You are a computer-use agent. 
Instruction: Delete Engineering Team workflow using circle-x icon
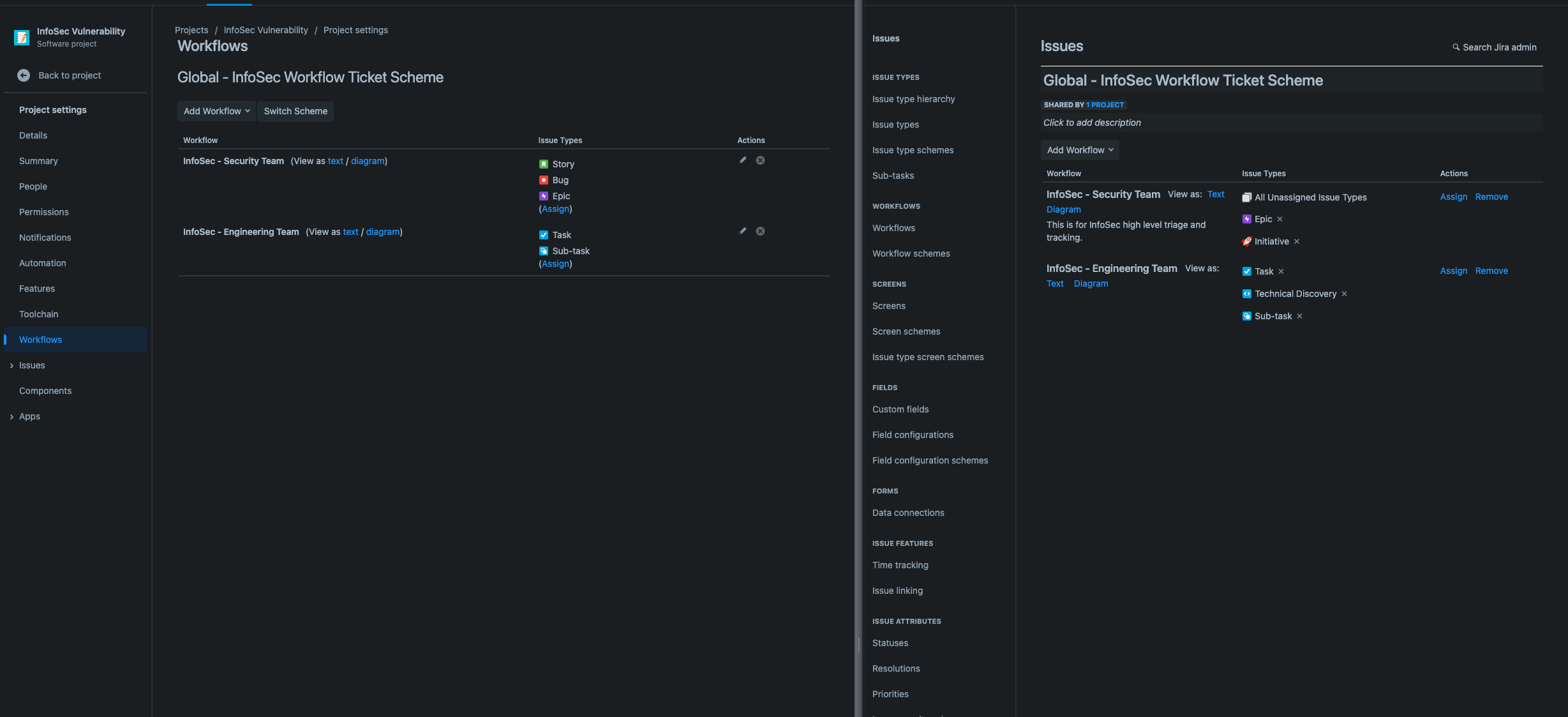[x=760, y=231]
